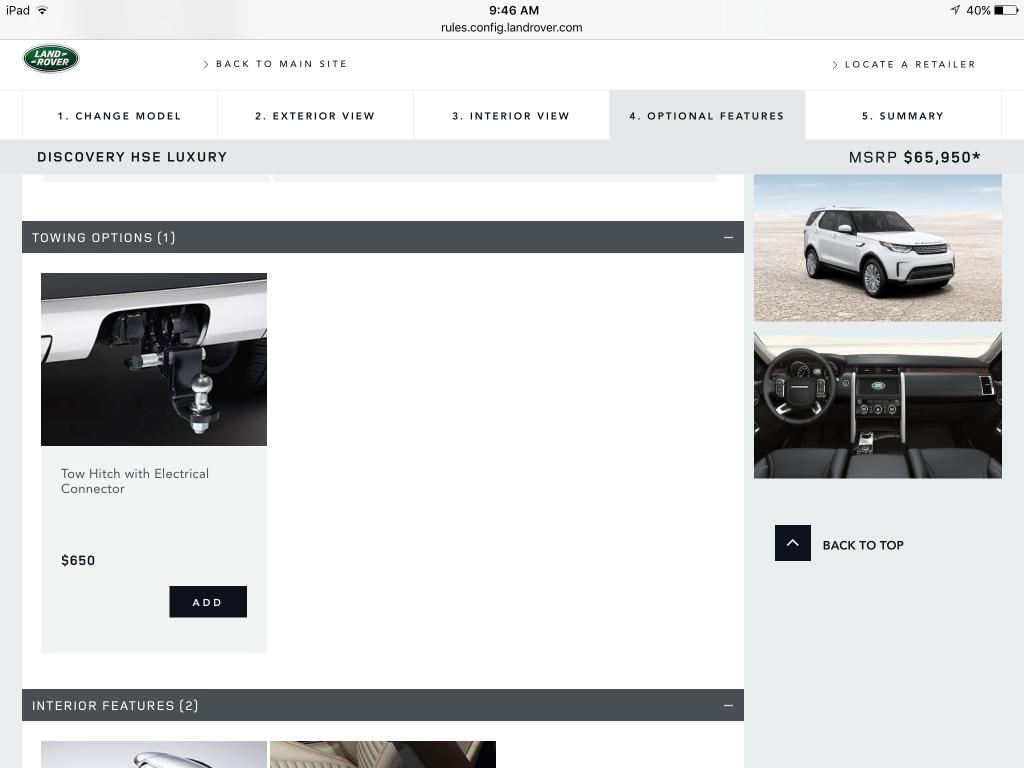Click the Interior Features (2) header text
The width and height of the screenshot is (1024, 768).
pyautogui.click(x=115, y=705)
